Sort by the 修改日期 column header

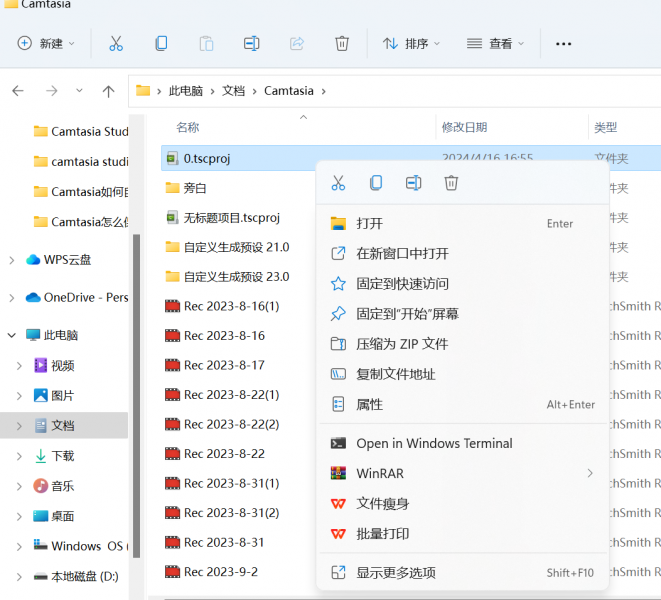click(x=464, y=128)
